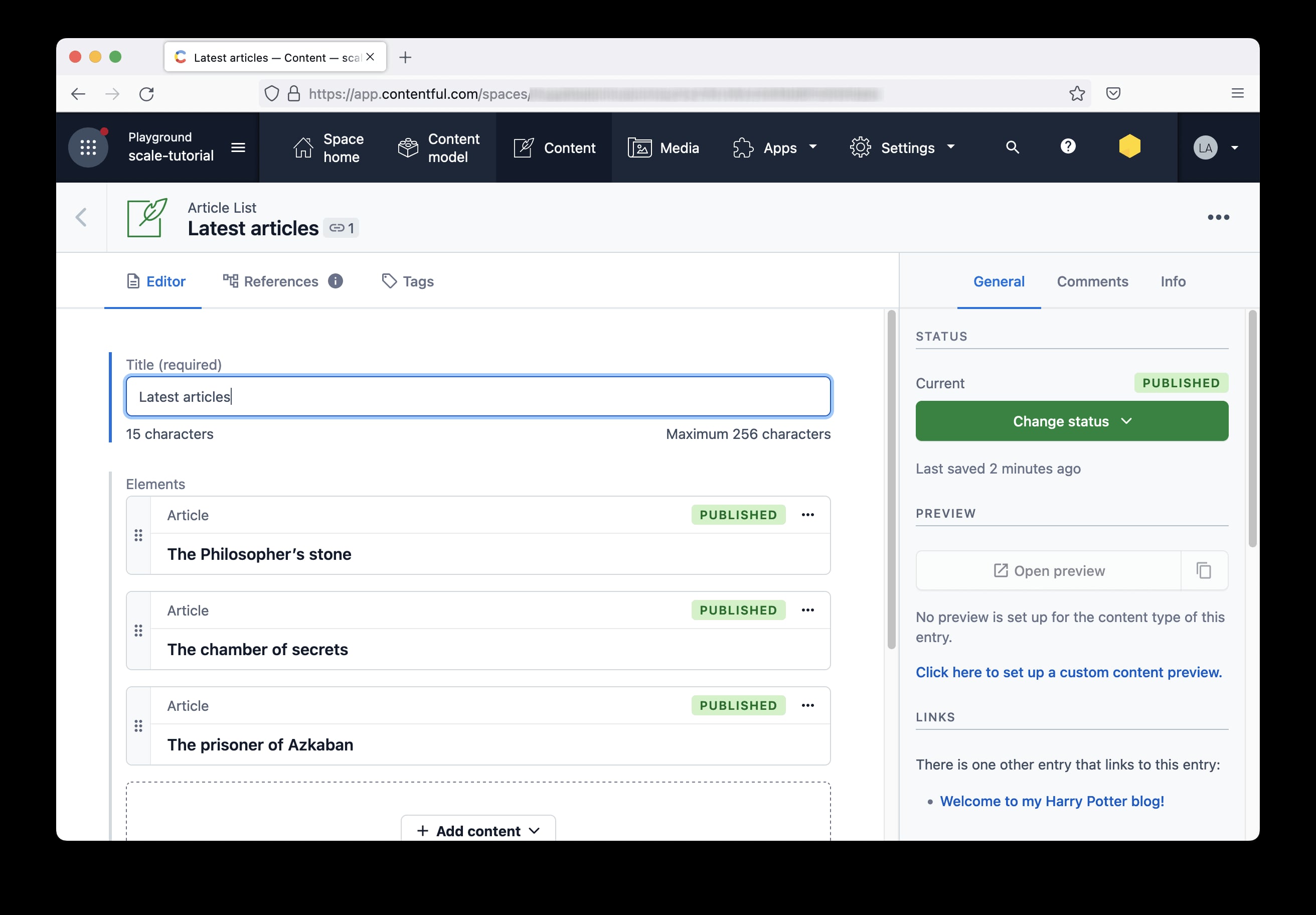Screen dimensions: 1316x915
Task: Open the help question mark
Action: [x=1068, y=147]
